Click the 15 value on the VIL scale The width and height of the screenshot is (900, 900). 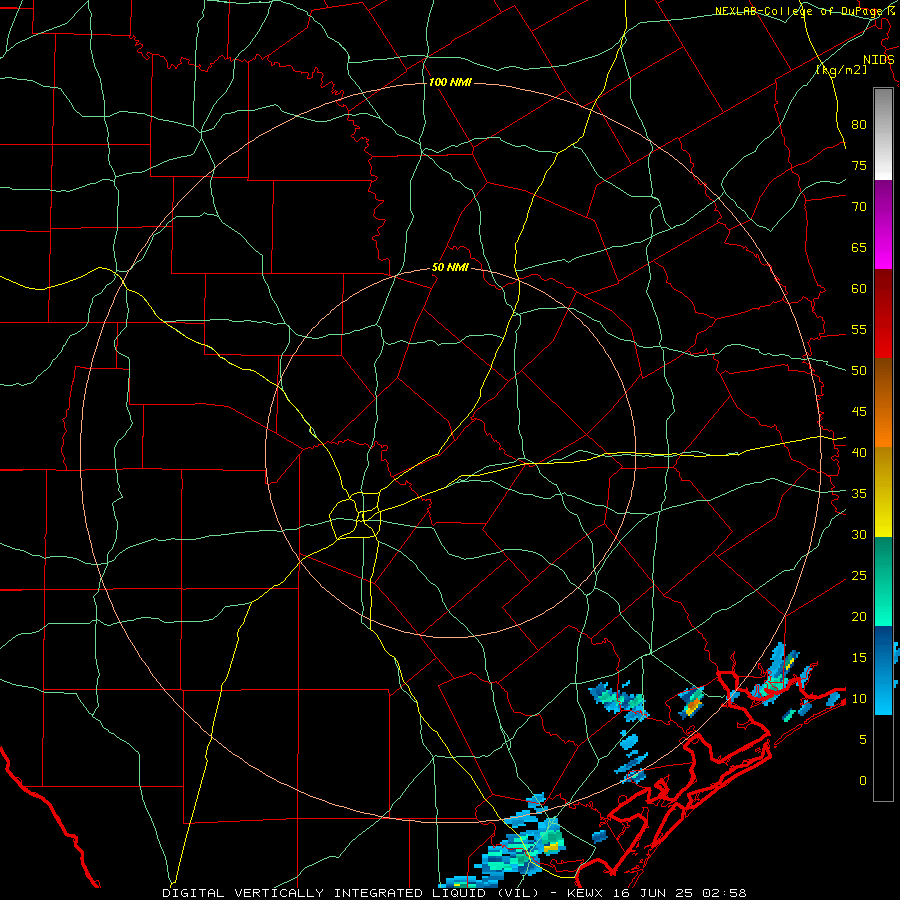tap(859, 658)
